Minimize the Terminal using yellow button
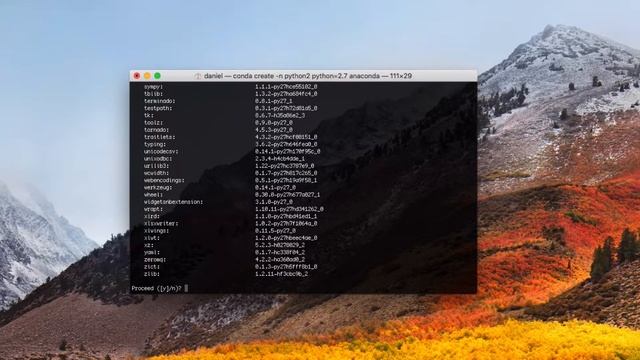The width and height of the screenshot is (640, 360). pos(147,76)
